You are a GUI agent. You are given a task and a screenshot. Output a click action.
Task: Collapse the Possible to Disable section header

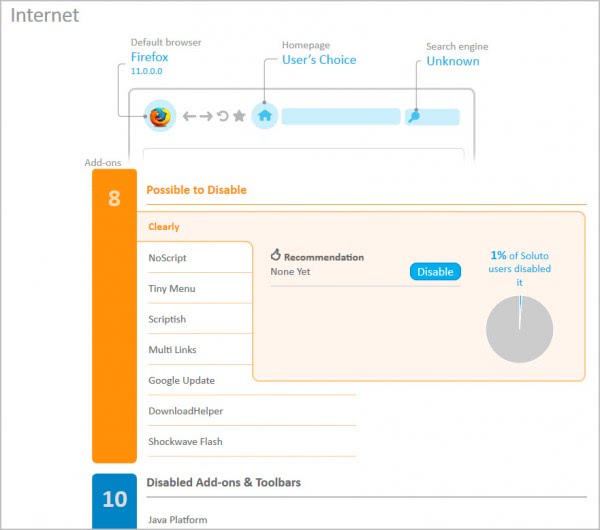point(196,190)
